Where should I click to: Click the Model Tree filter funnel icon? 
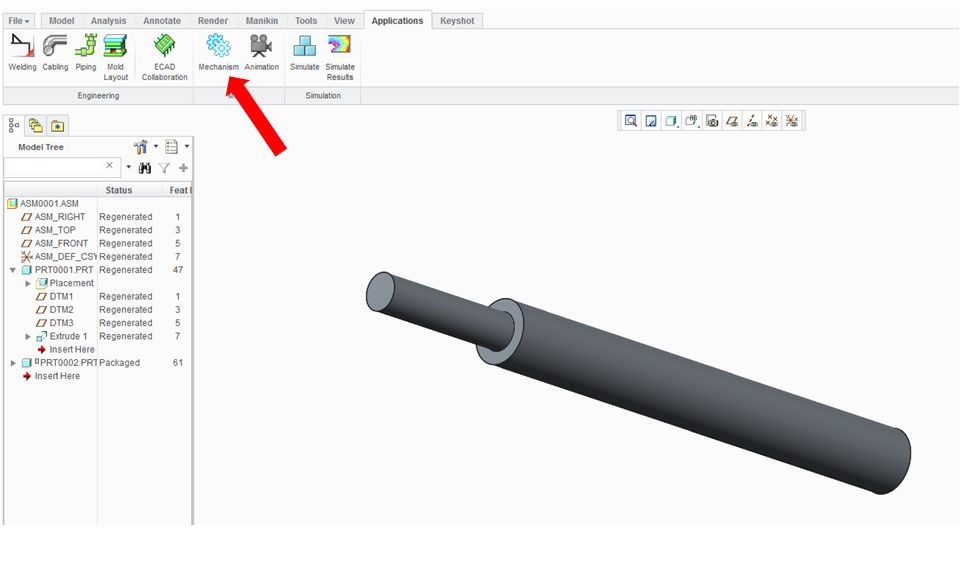click(x=164, y=168)
